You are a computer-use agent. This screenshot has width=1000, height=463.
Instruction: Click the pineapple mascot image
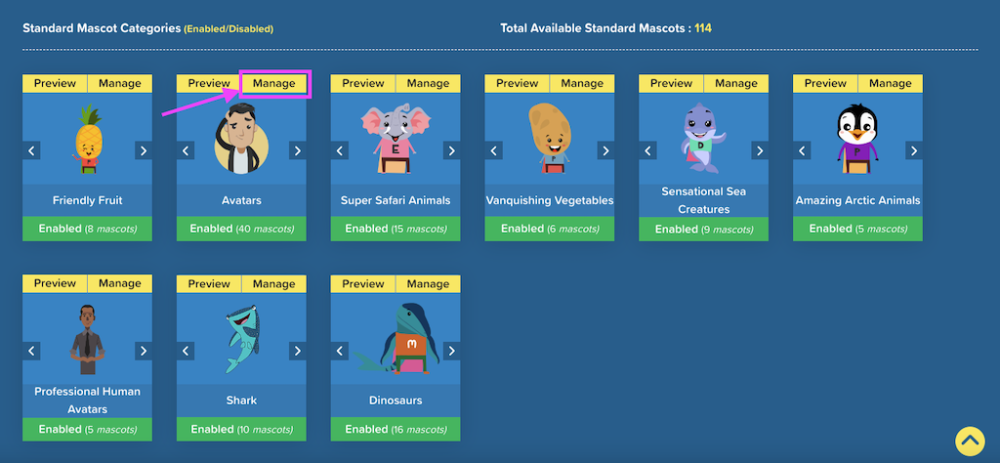point(87,139)
